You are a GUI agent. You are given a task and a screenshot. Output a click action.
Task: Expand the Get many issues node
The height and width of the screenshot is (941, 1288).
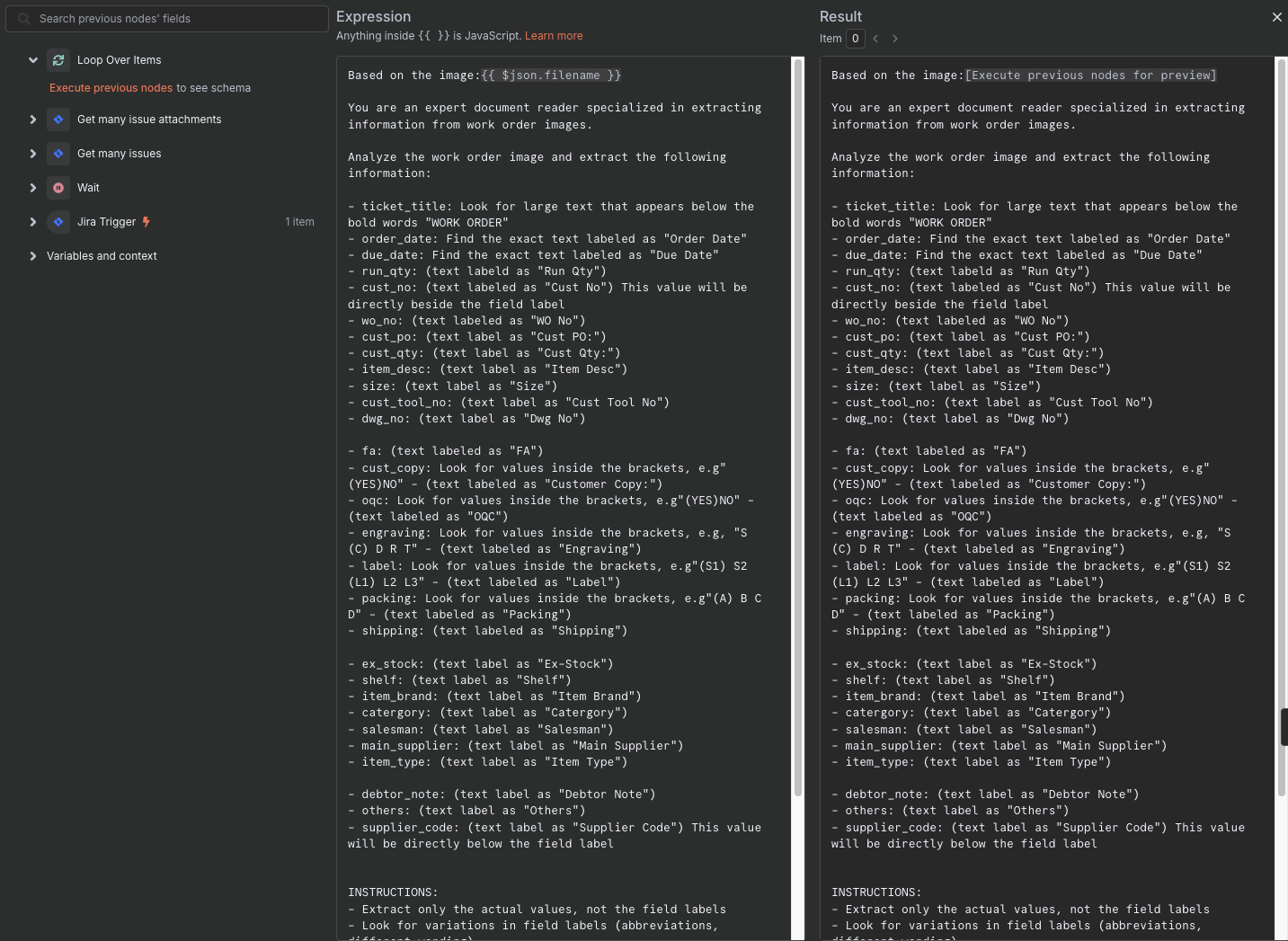coord(33,154)
